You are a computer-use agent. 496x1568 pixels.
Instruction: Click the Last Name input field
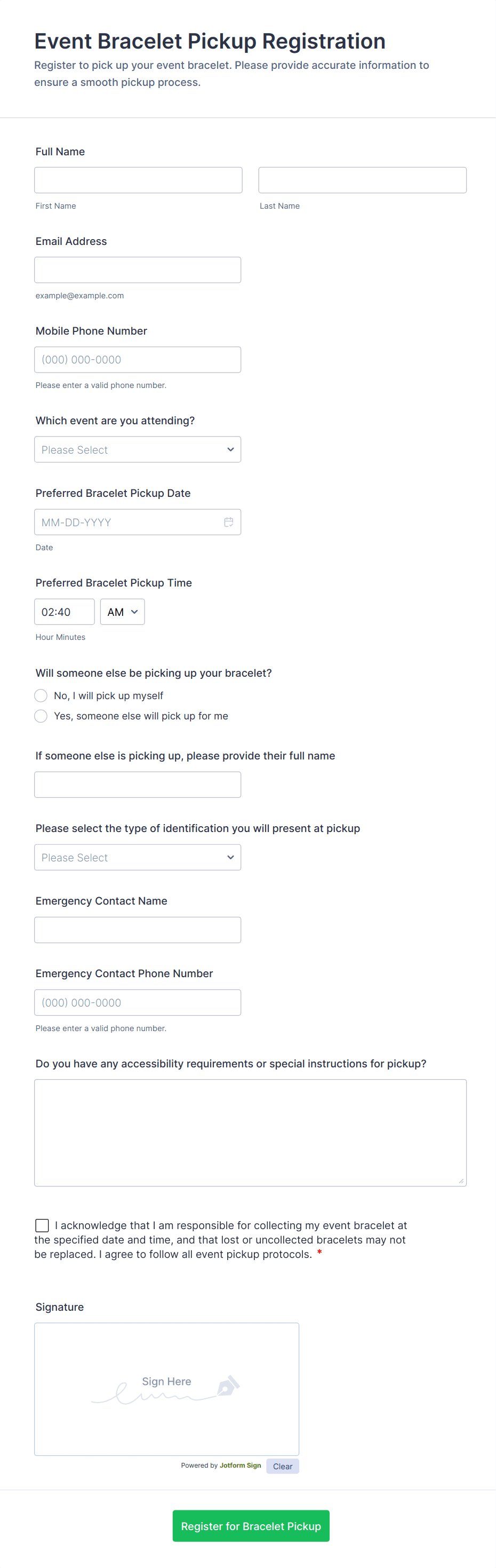pos(362,179)
